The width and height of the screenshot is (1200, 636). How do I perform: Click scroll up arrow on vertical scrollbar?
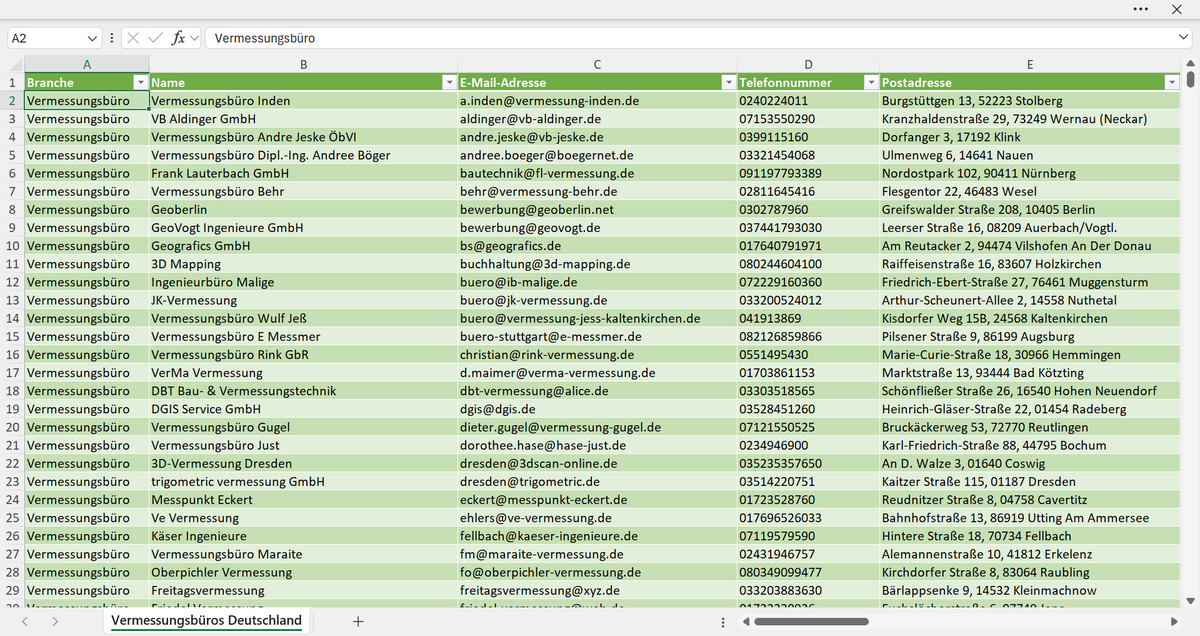(1191, 63)
